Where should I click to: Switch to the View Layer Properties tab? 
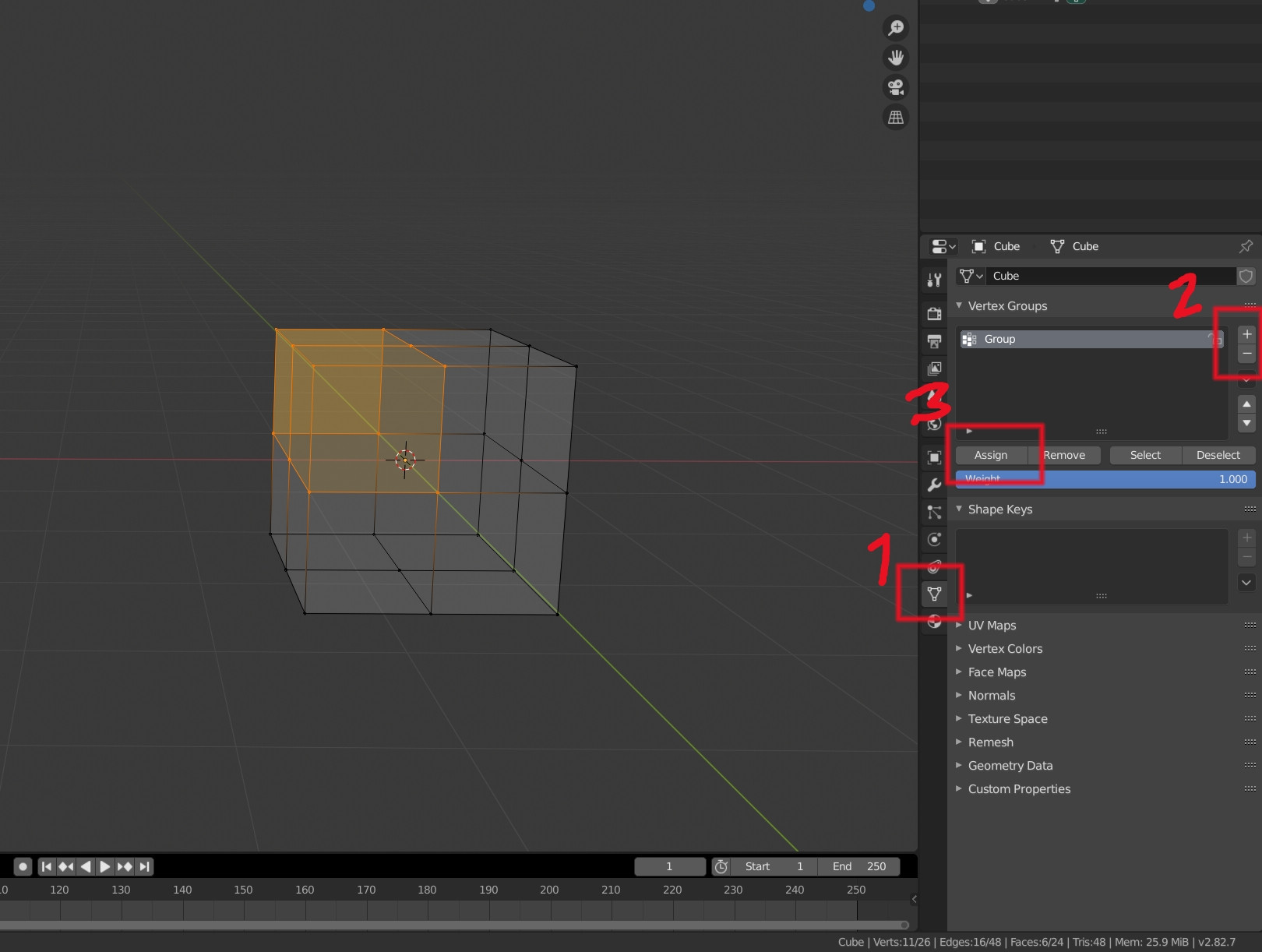coord(934,368)
